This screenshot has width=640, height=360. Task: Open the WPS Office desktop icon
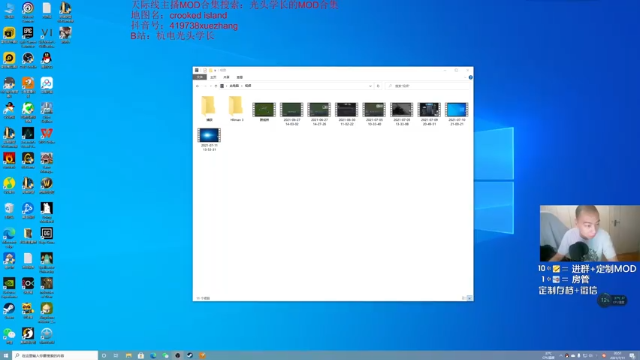pos(47,136)
